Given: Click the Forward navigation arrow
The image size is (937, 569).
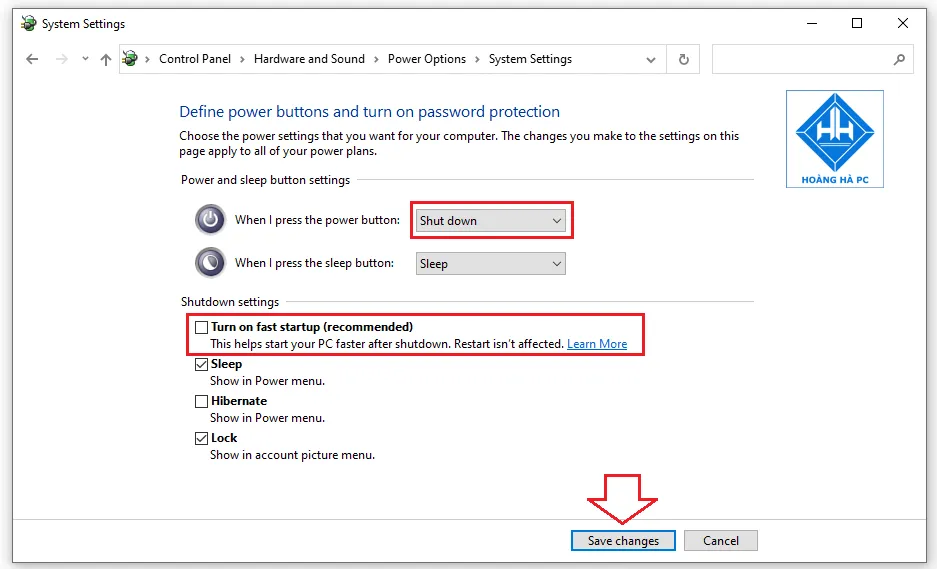Looking at the screenshot, I should click(x=60, y=59).
